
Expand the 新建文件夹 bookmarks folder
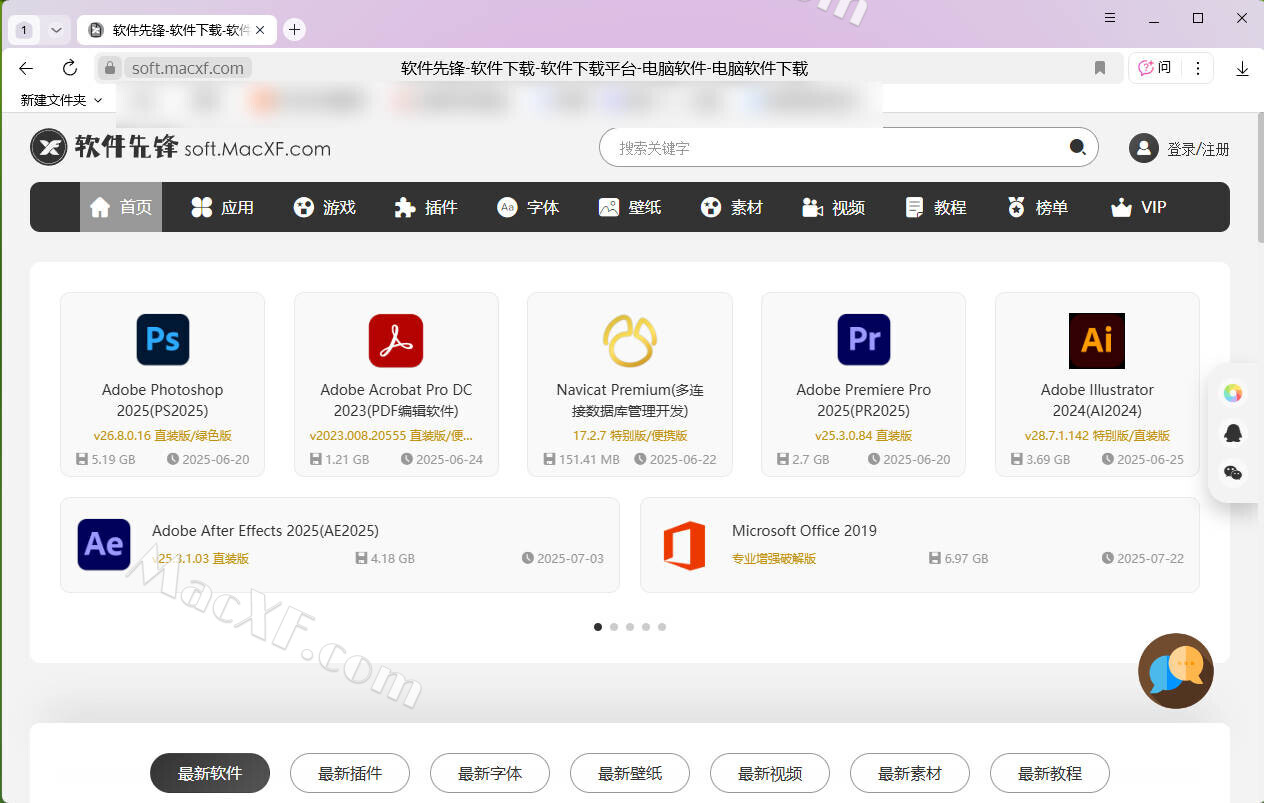[x=61, y=100]
